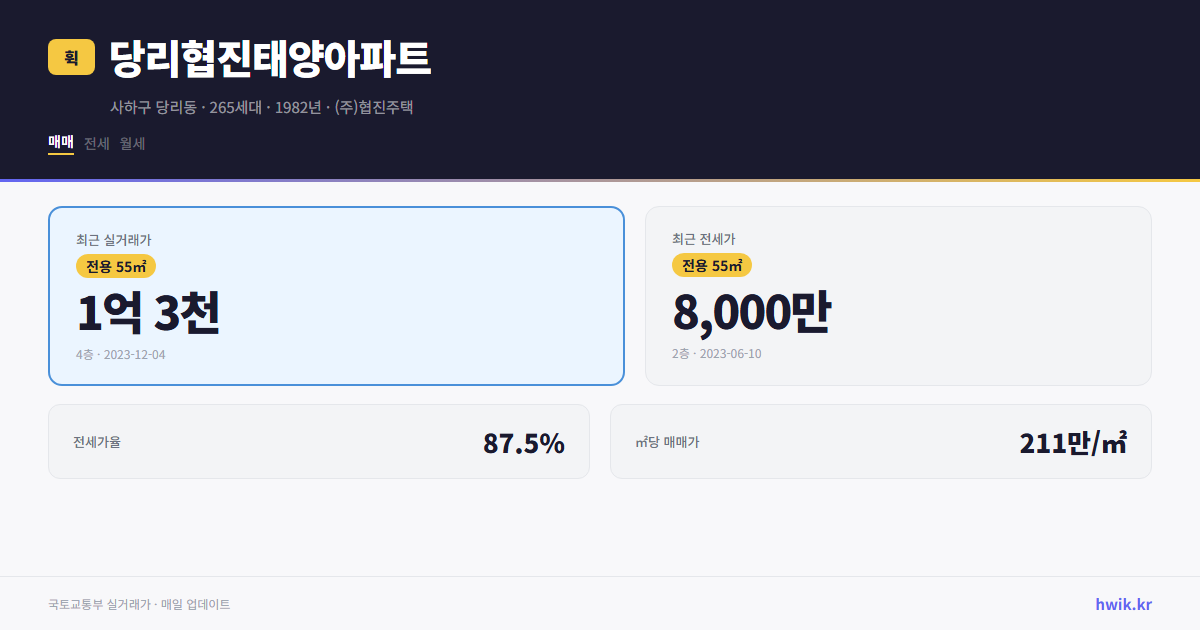Screen dimensions: 1200x630
Task: Select the 전용 55㎡ badge on the jeonse price card
Action: click(x=712, y=265)
